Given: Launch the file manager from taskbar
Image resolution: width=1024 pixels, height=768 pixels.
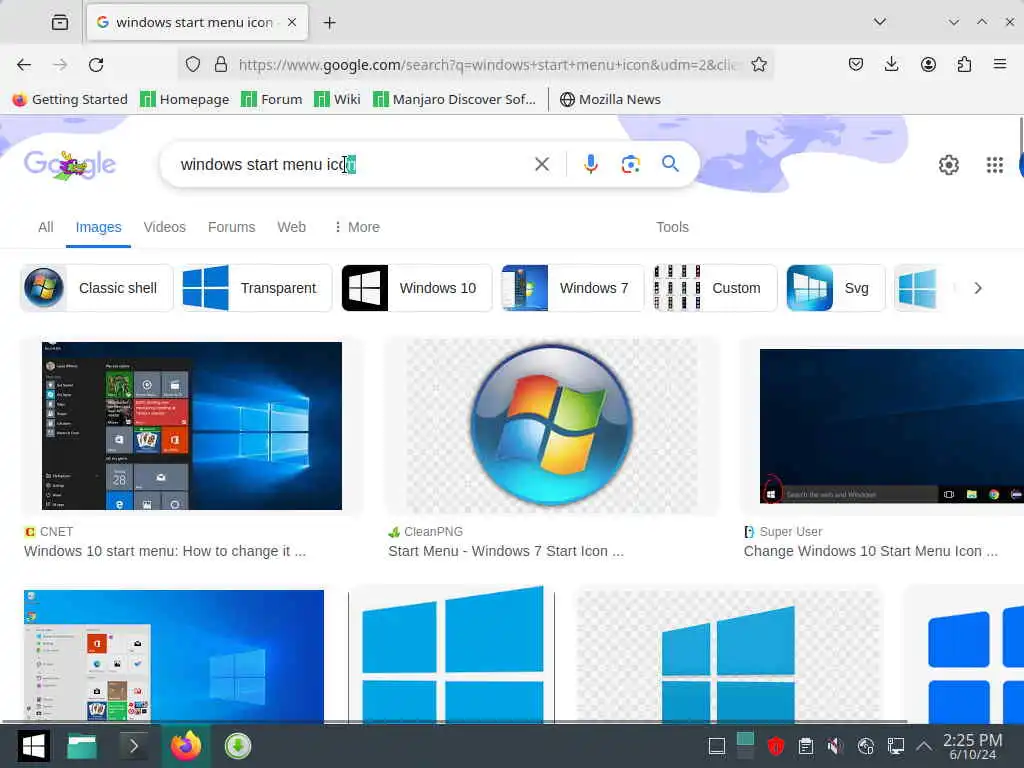Looking at the screenshot, I should 82,746.
